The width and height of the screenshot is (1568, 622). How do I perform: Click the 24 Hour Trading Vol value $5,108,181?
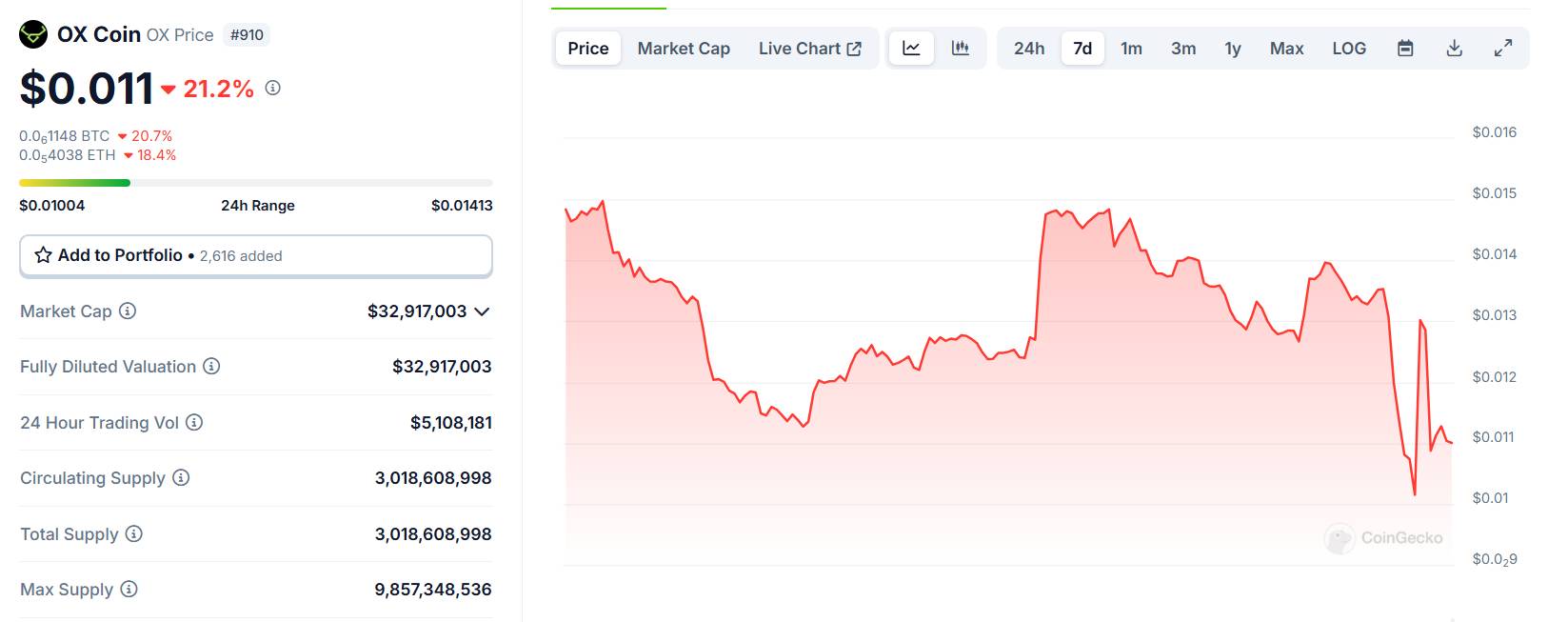(x=451, y=423)
